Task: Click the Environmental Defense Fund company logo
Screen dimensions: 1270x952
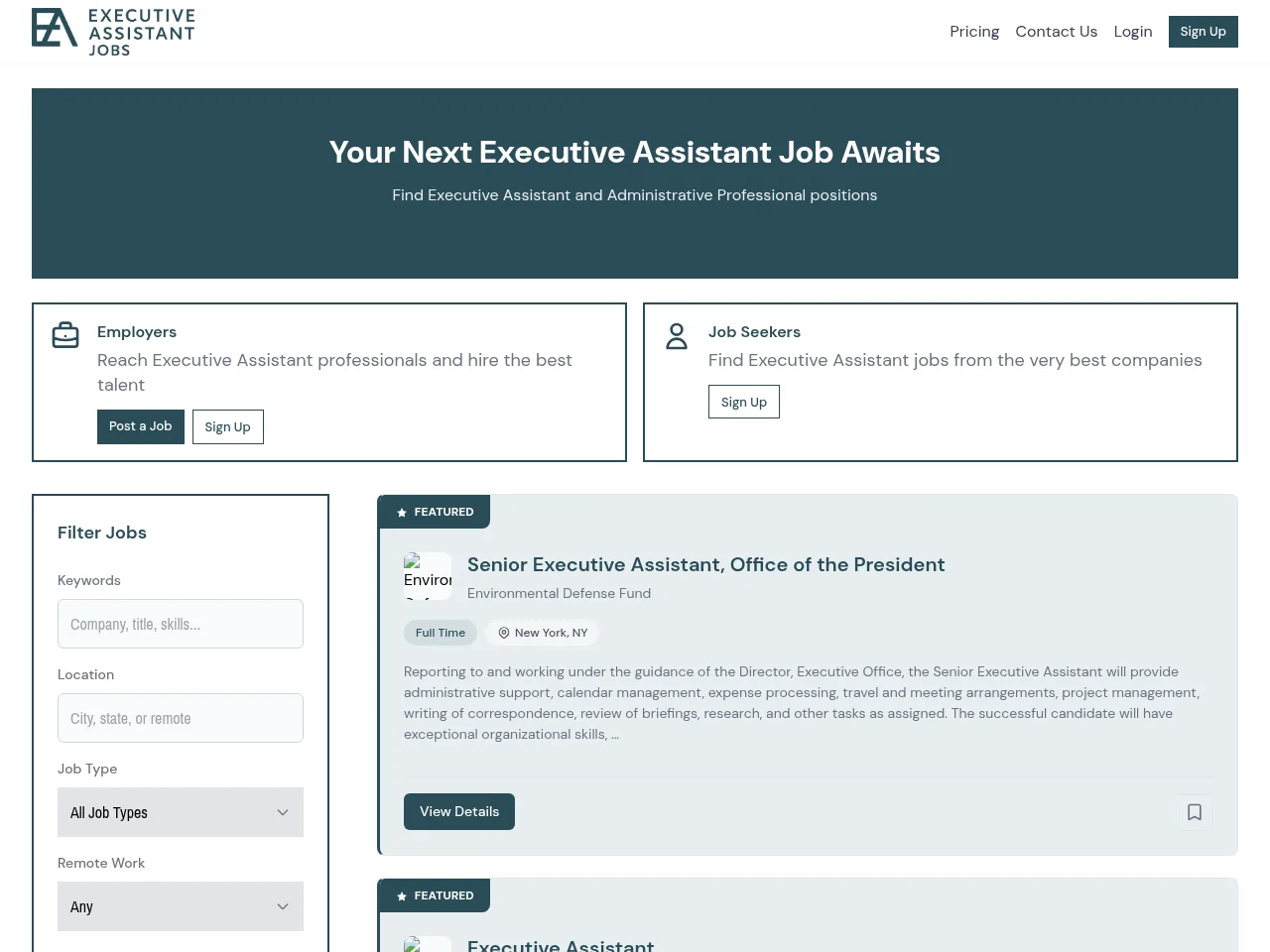Action: 428,576
